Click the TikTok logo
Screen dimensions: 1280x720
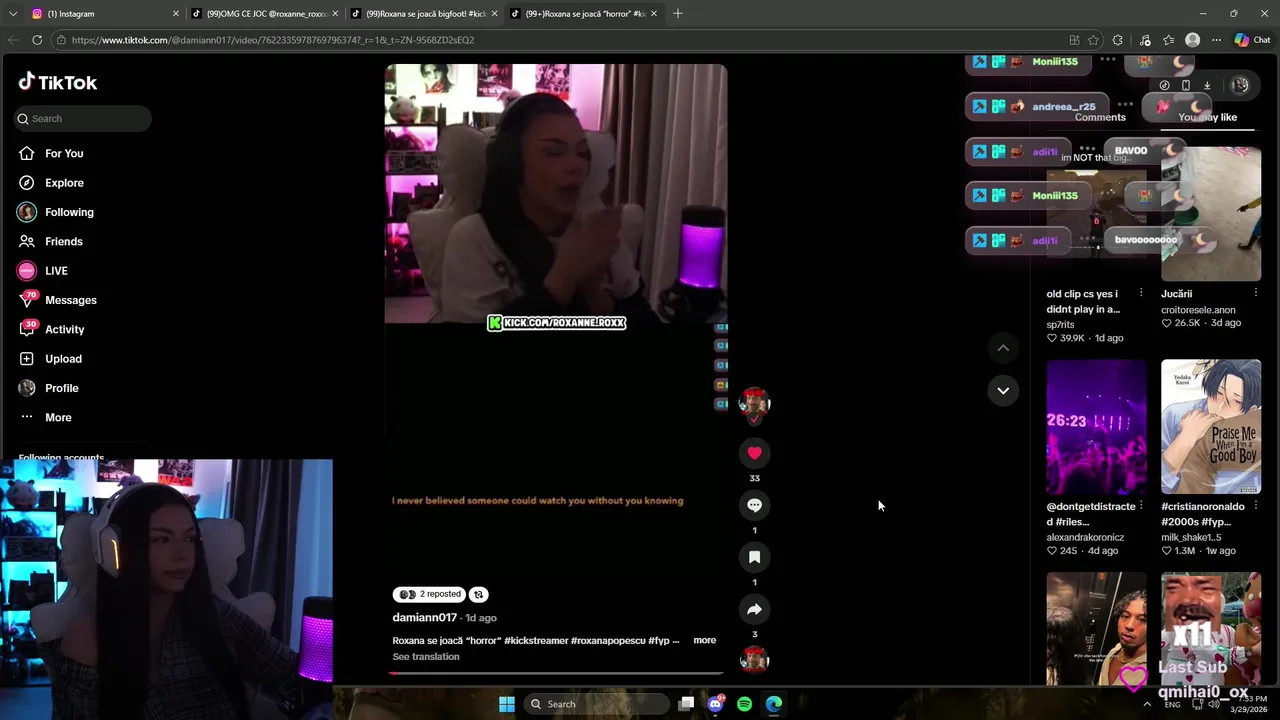coord(58,82)
